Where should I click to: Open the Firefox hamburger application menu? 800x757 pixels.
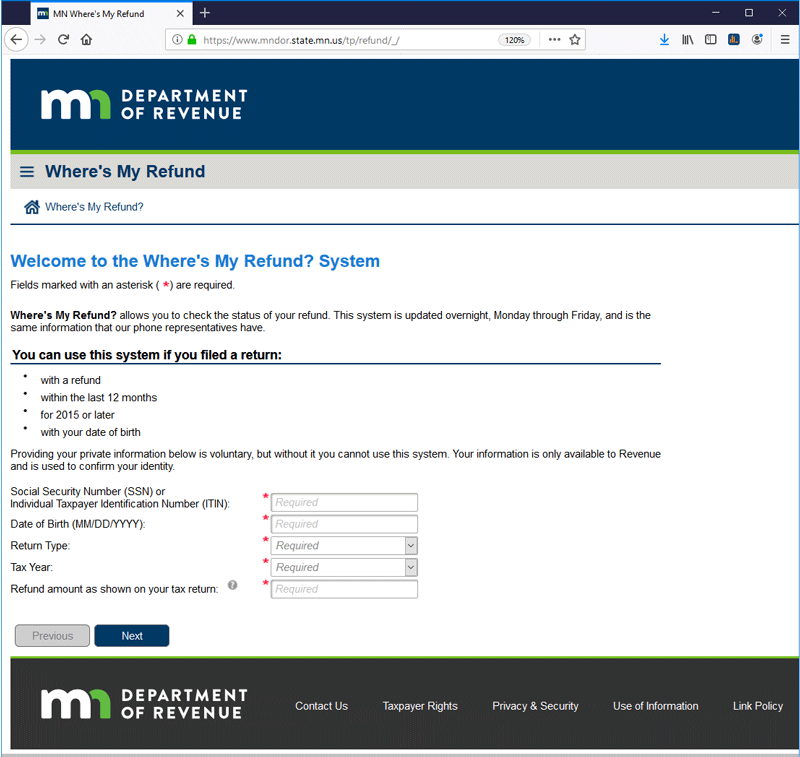(785, 40)
